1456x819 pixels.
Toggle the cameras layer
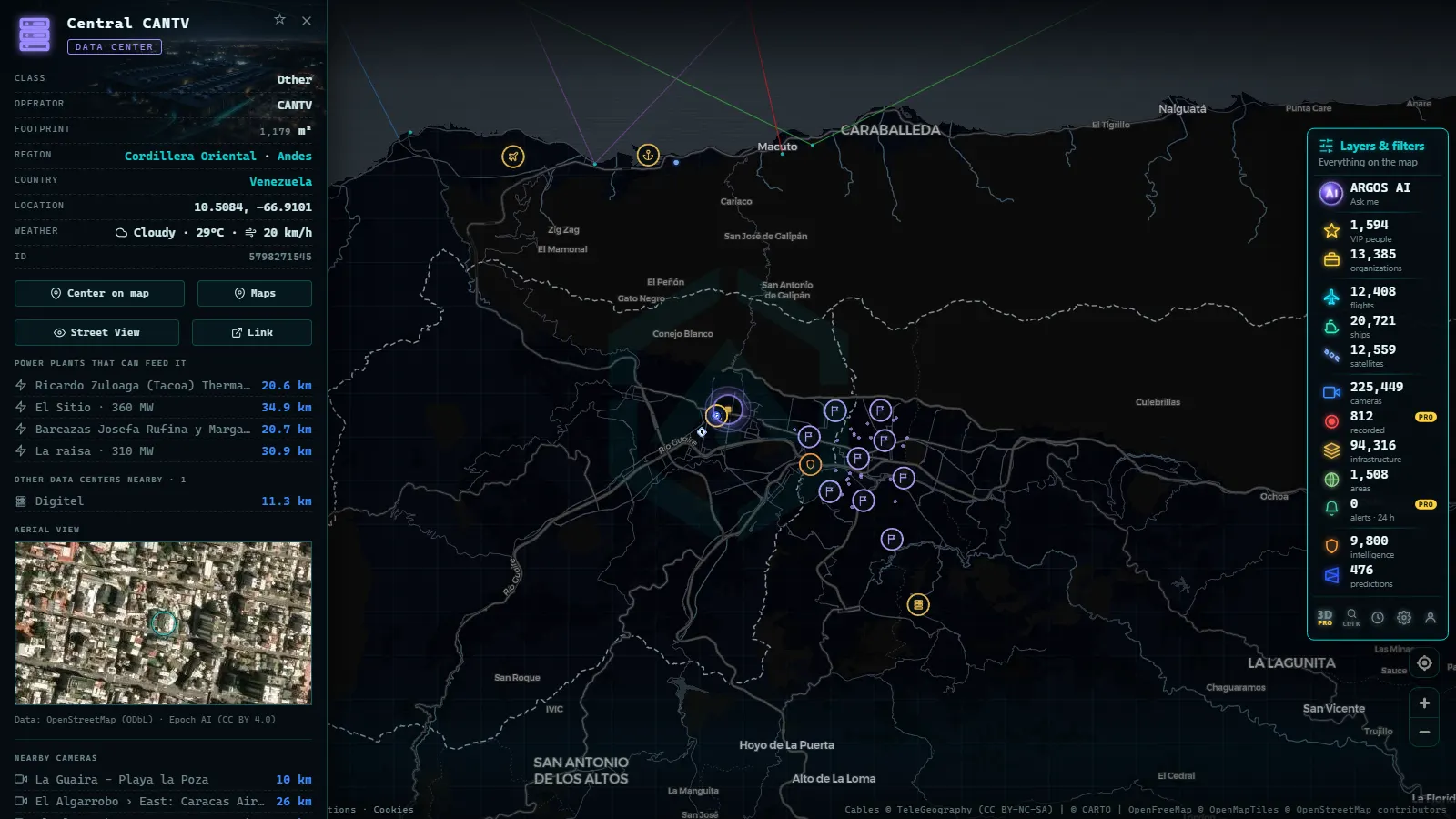pyautogui.click(x=1377, y=392)
